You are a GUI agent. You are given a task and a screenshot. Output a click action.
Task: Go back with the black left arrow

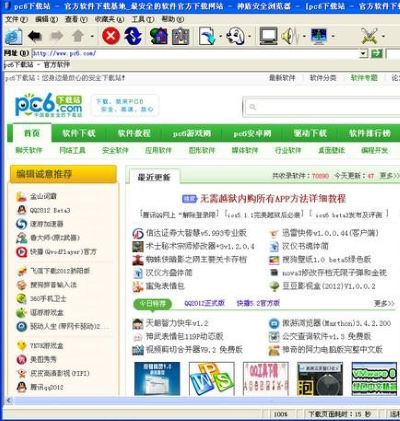[35, 36]
